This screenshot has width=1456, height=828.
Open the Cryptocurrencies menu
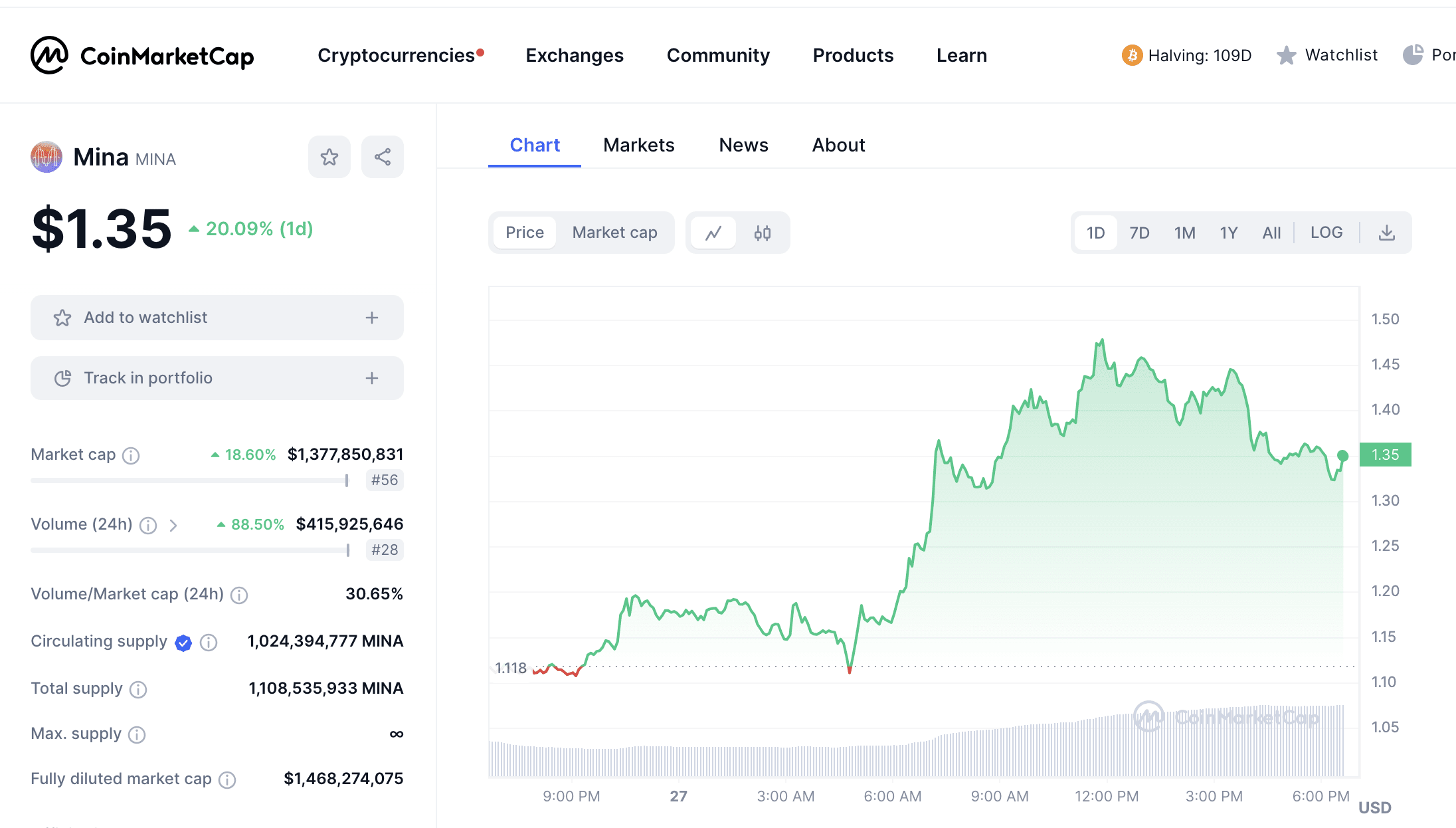click(x=396, y=55)
